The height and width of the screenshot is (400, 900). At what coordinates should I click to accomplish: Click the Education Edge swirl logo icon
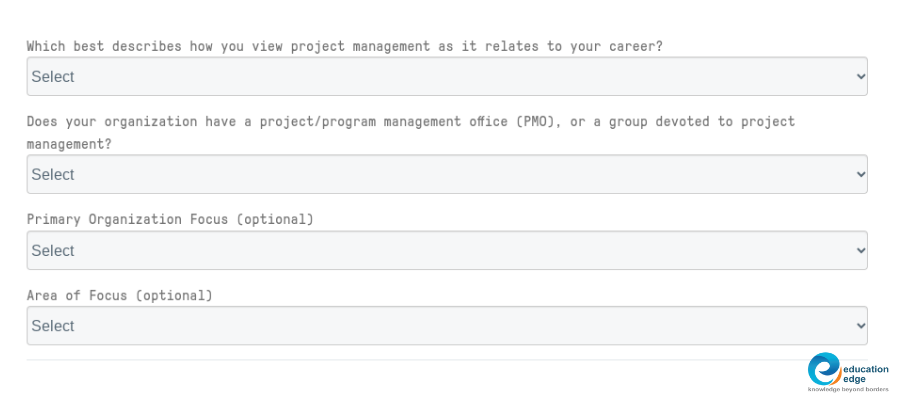(825, 368)
